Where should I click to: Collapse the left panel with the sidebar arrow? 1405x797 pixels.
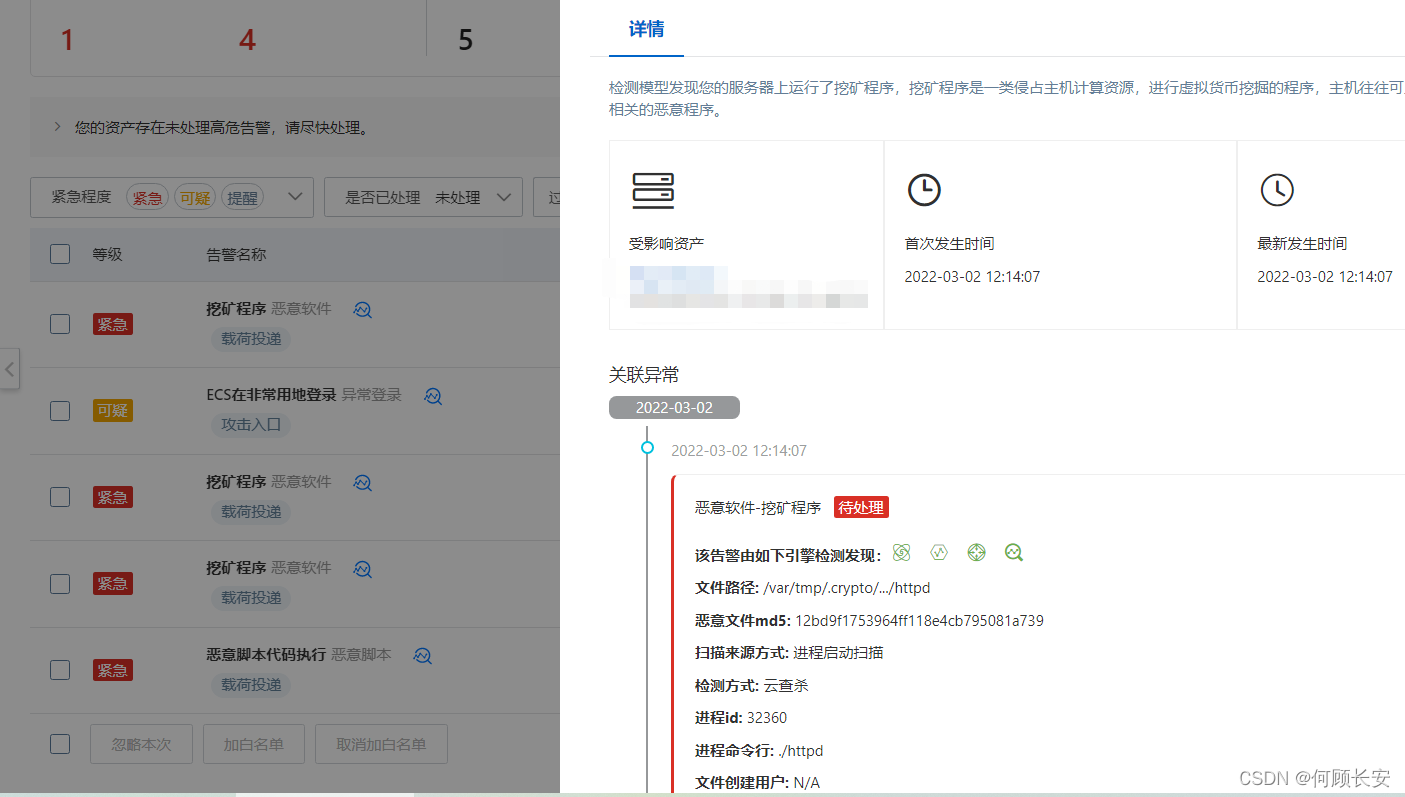pos(10,369)
